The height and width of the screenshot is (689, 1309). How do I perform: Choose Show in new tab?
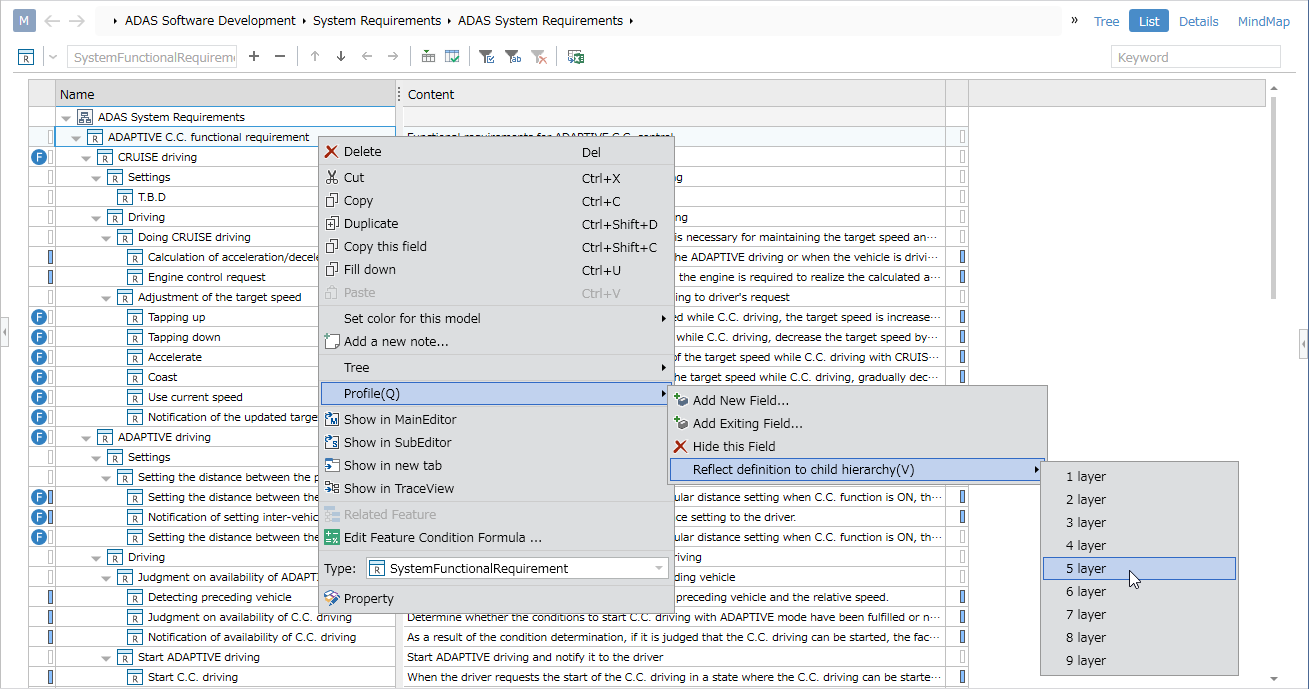pyautogui.click(x=497, y=465)
